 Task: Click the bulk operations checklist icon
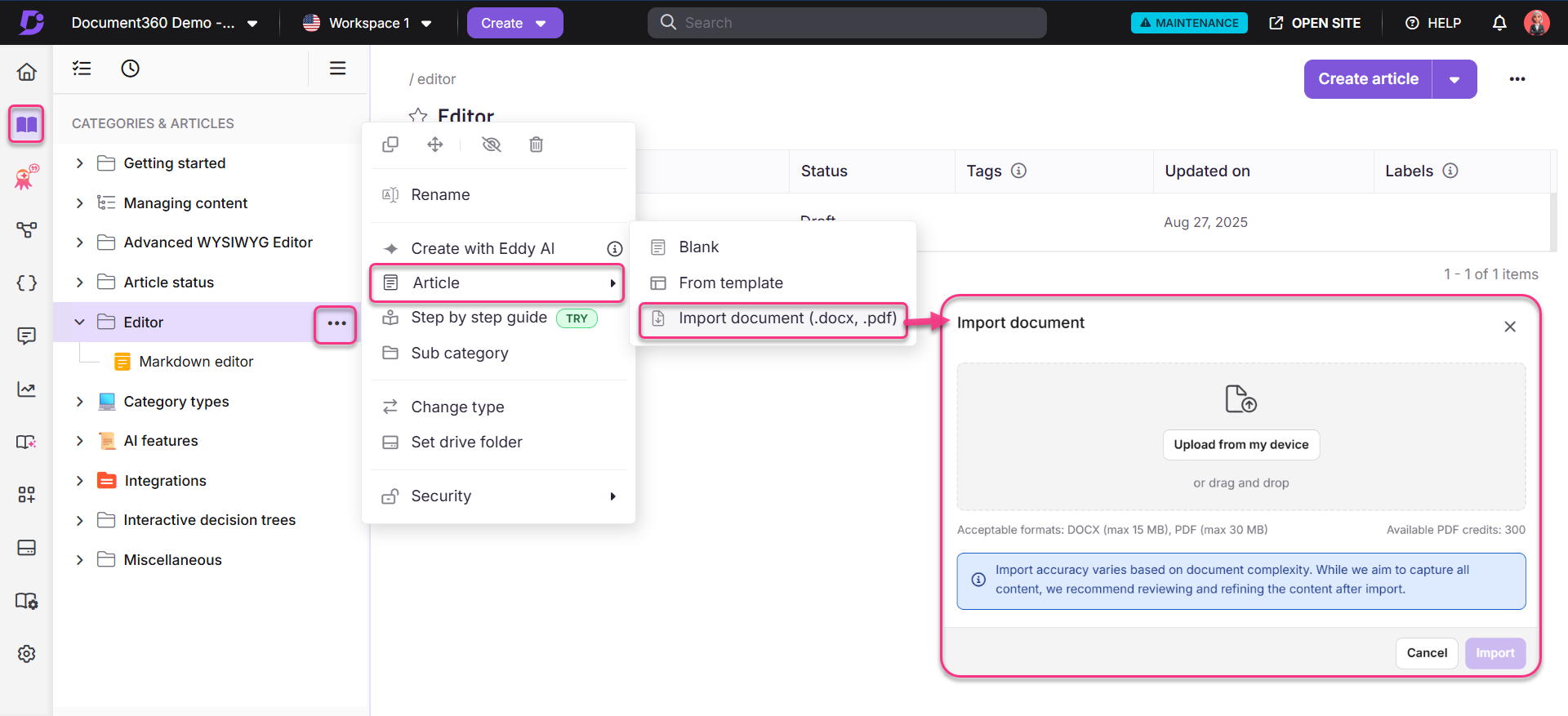tap(82, 69)
